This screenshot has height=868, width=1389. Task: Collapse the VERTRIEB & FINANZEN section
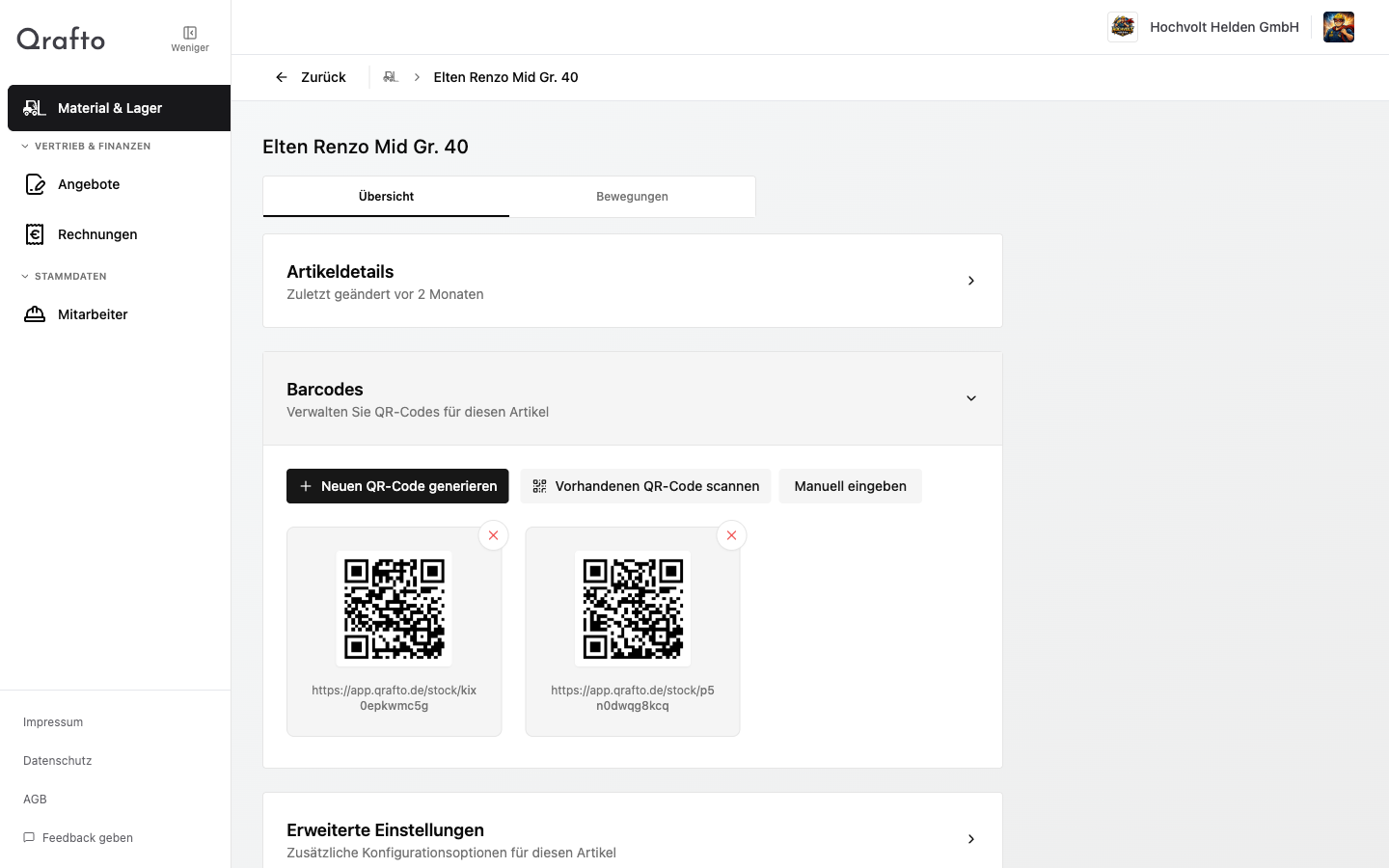point(23,146)
